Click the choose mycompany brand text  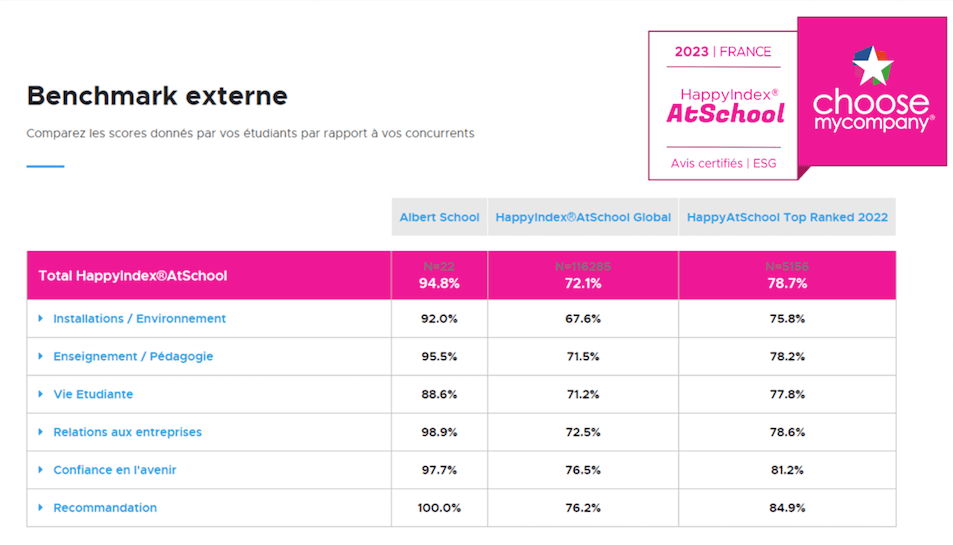[872, 111]
